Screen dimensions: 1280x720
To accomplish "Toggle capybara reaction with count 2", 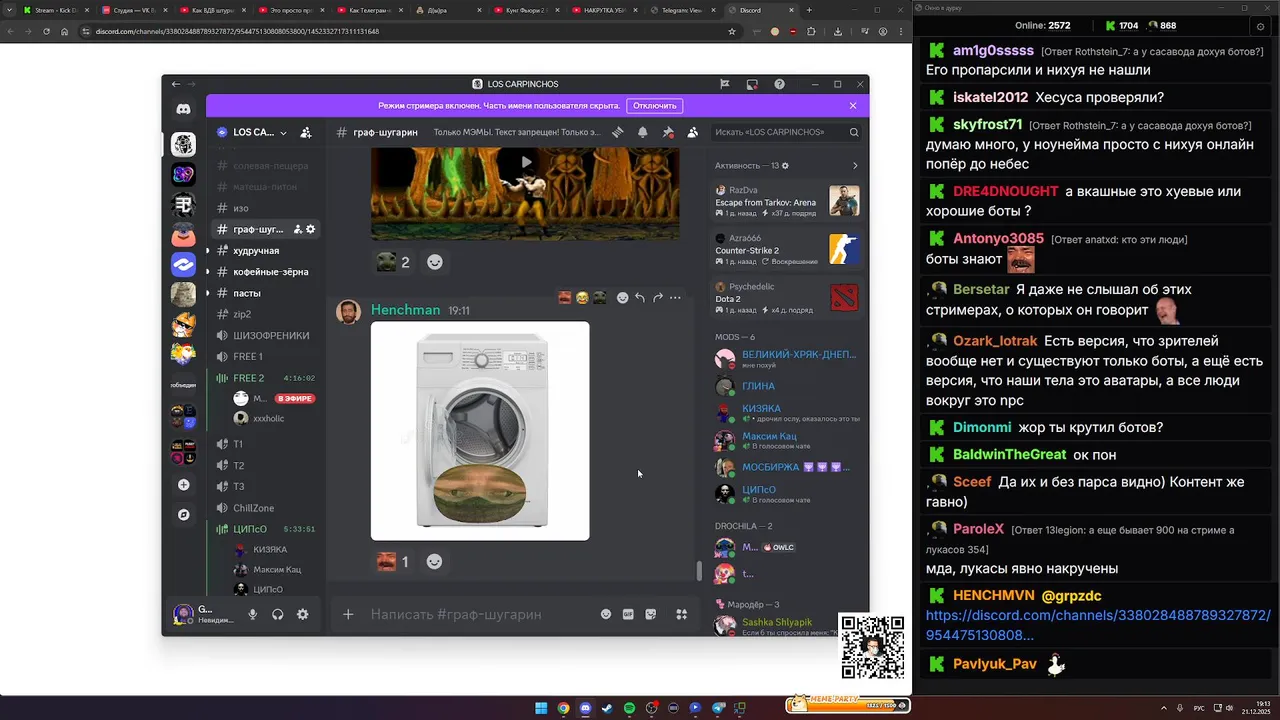I will tap(393, 262).
